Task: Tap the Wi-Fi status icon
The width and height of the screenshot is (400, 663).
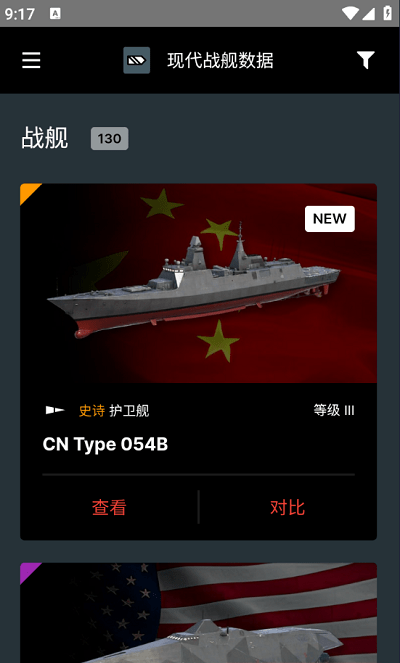Action: pyautogui.click(x=350, y=14)
